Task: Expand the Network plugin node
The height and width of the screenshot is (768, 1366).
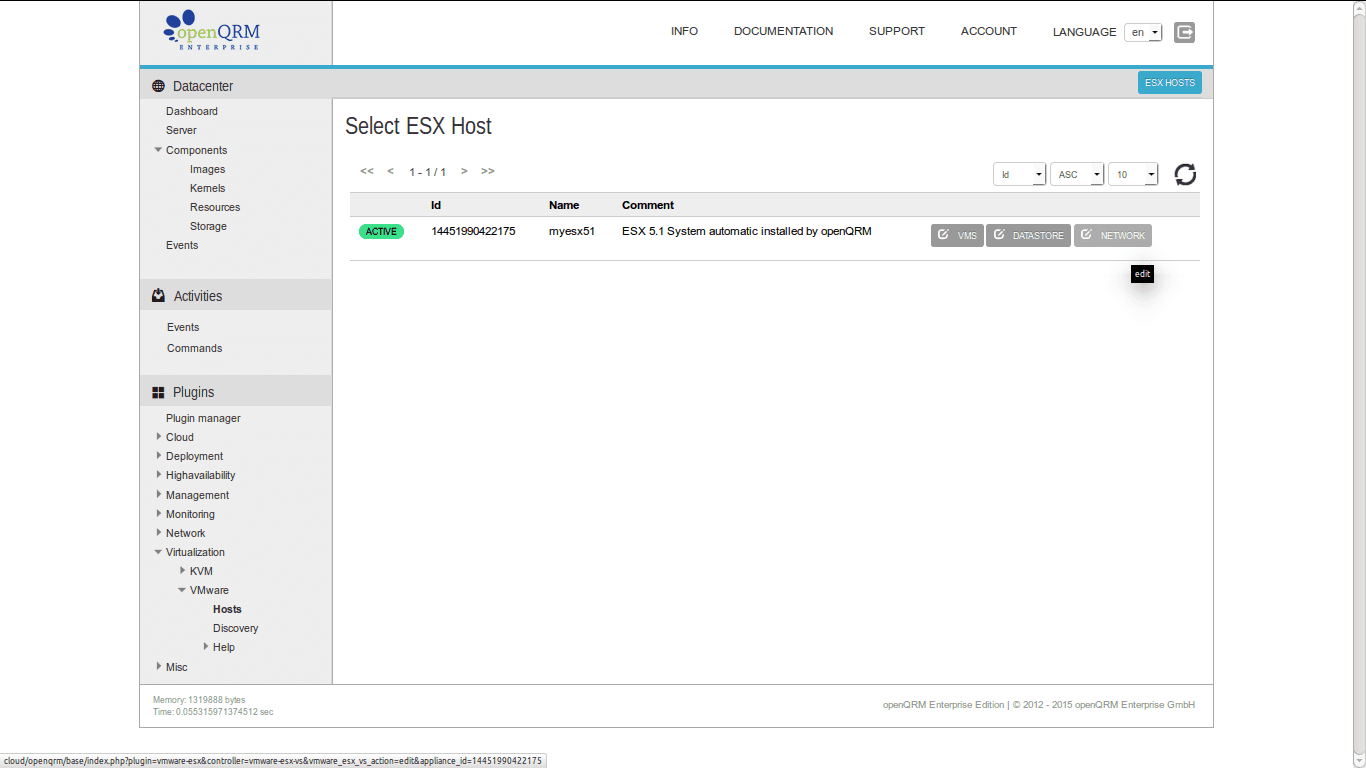Action: click(158, 533)
